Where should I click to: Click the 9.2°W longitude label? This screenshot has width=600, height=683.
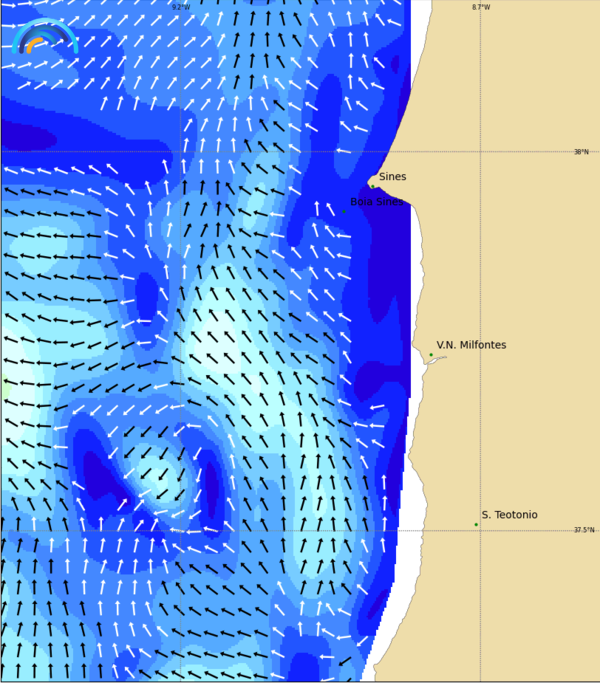click(x=180, y=7)
